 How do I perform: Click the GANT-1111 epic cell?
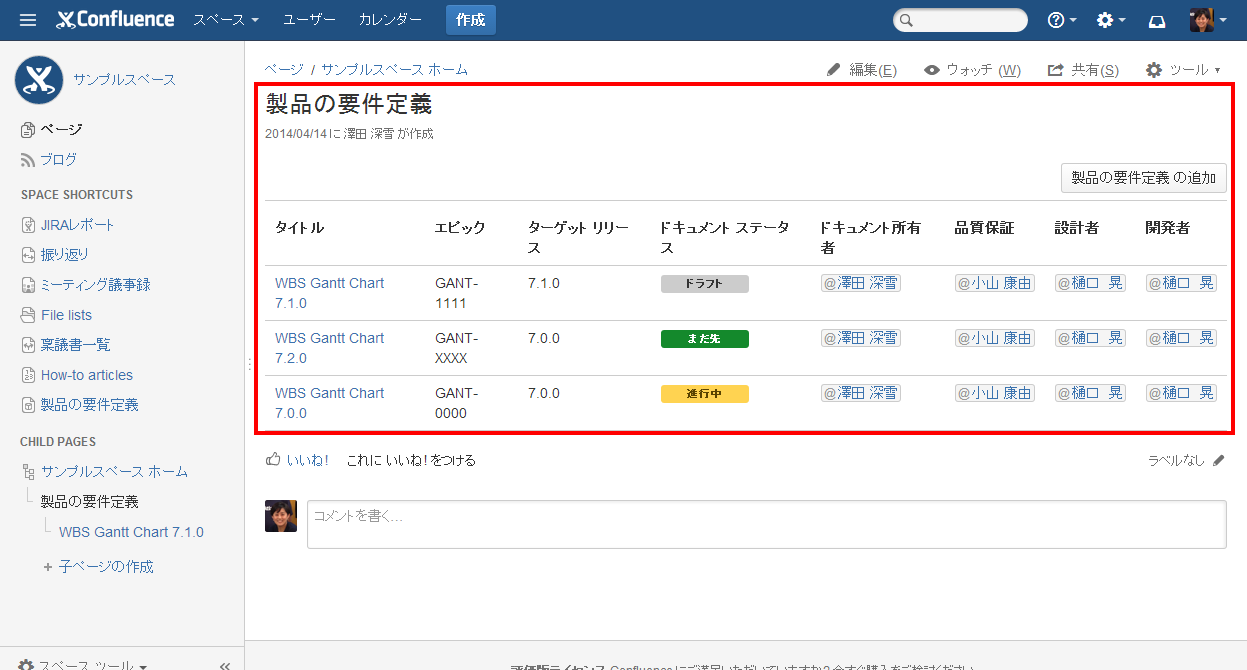coord(457,293)
